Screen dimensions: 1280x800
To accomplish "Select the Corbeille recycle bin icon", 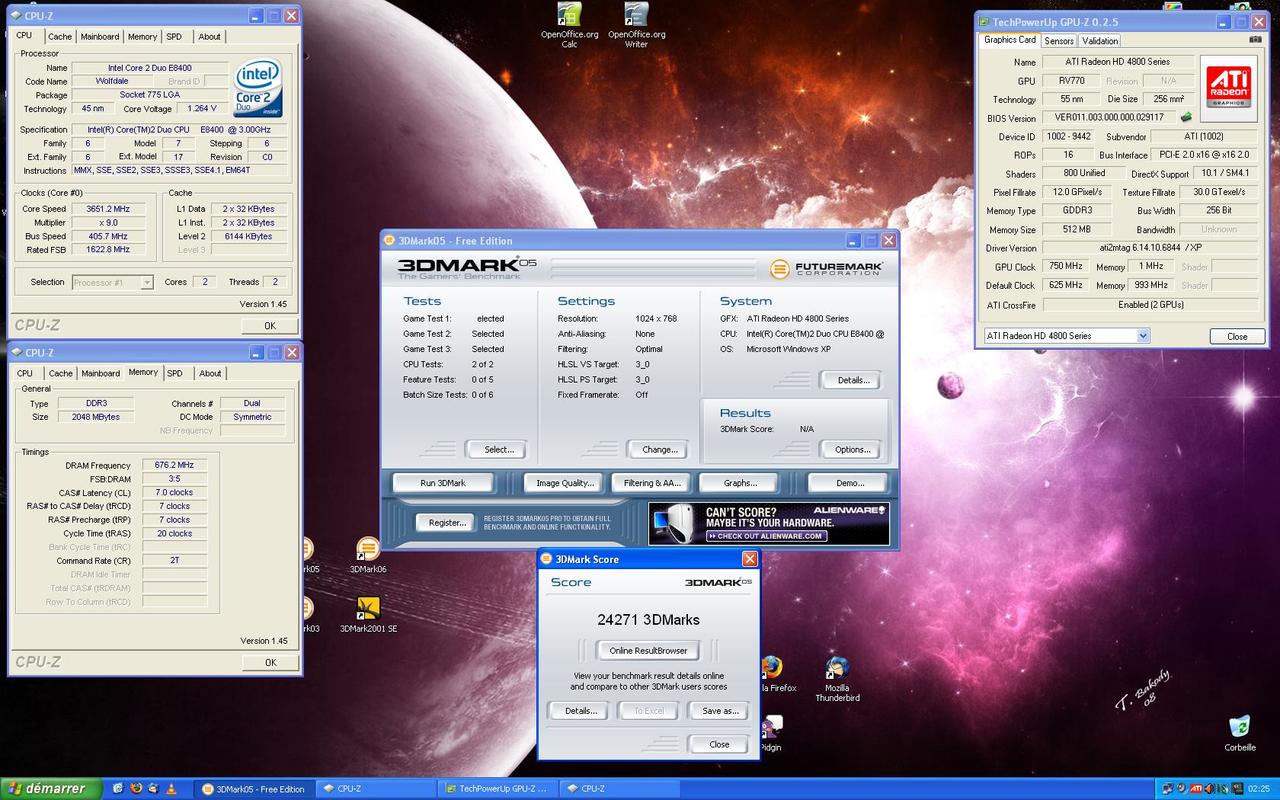I will tap(1240, 727).
